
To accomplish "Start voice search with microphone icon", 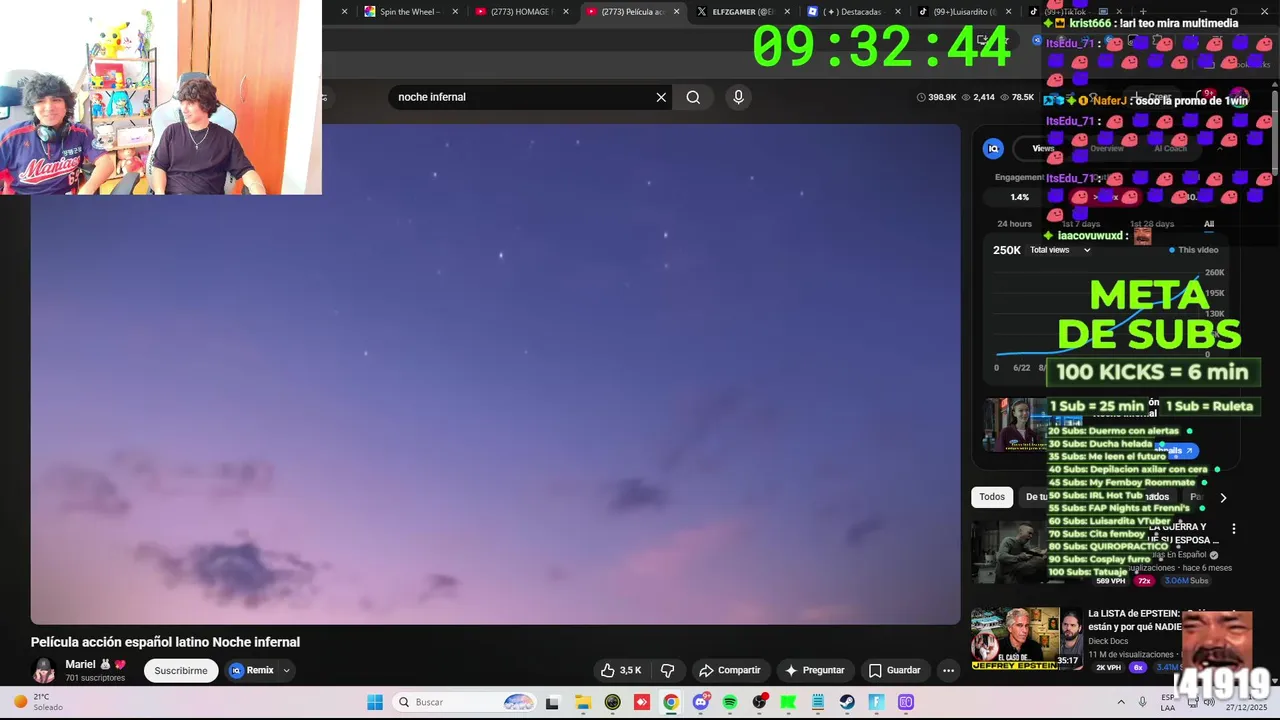I will click(738, 97).
